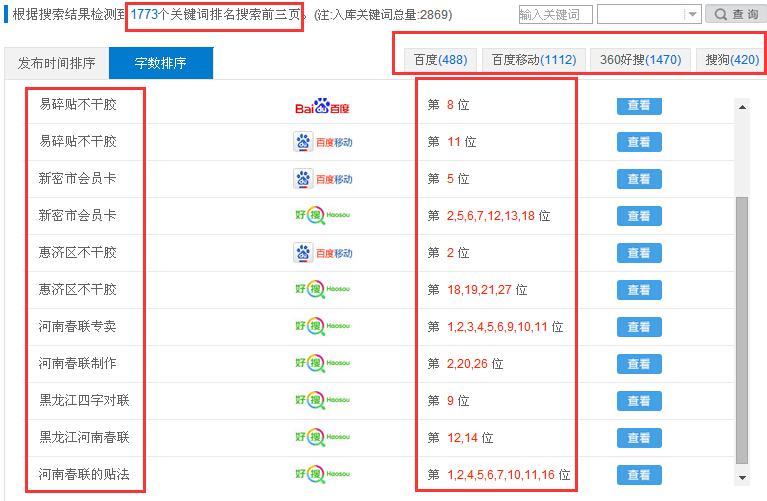767x501 pixels.
Task: Filter by 搜狗(420) tab
Action: coord(732,60)
